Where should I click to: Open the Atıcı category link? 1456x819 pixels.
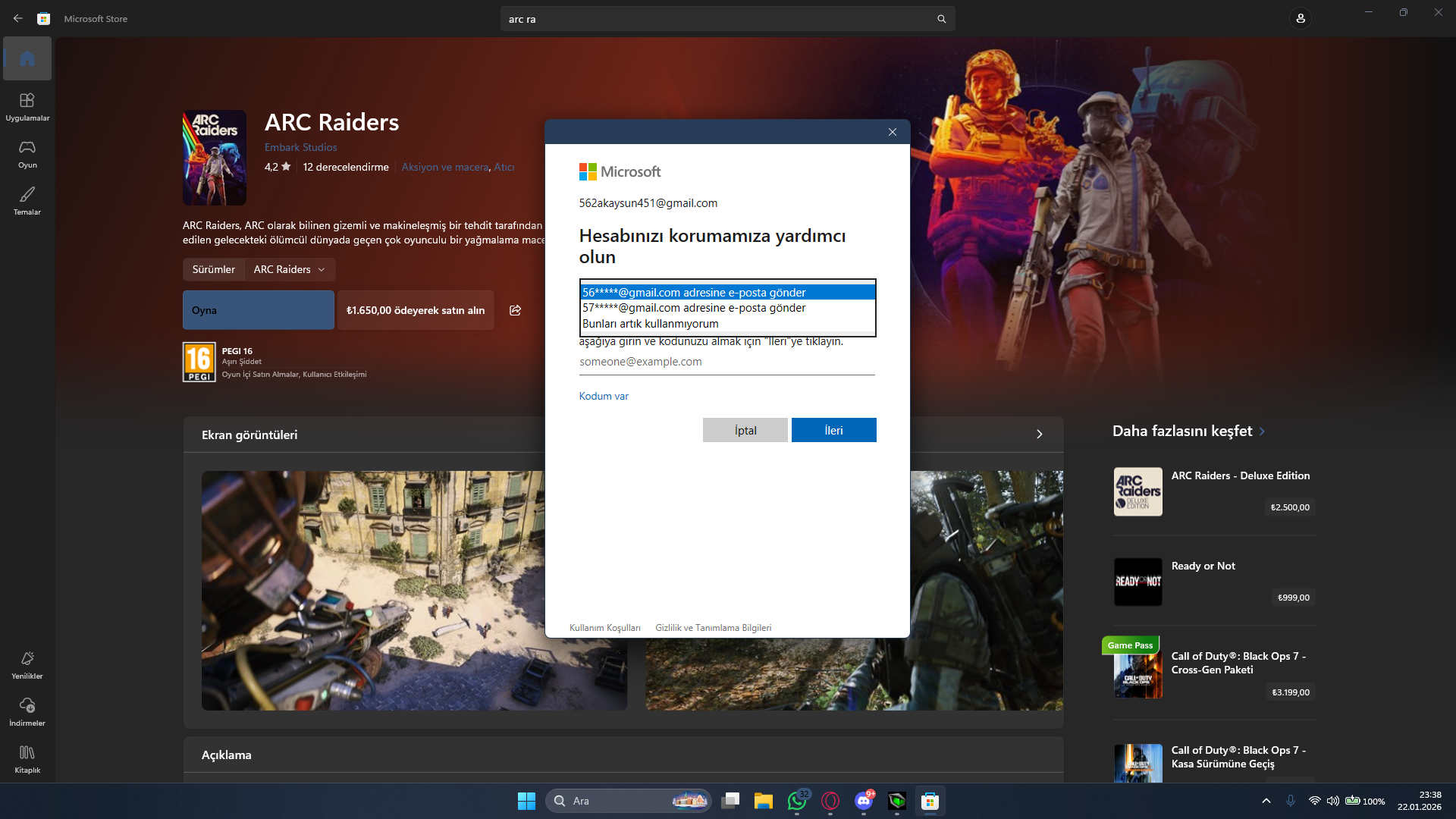(x=504, y=167)
